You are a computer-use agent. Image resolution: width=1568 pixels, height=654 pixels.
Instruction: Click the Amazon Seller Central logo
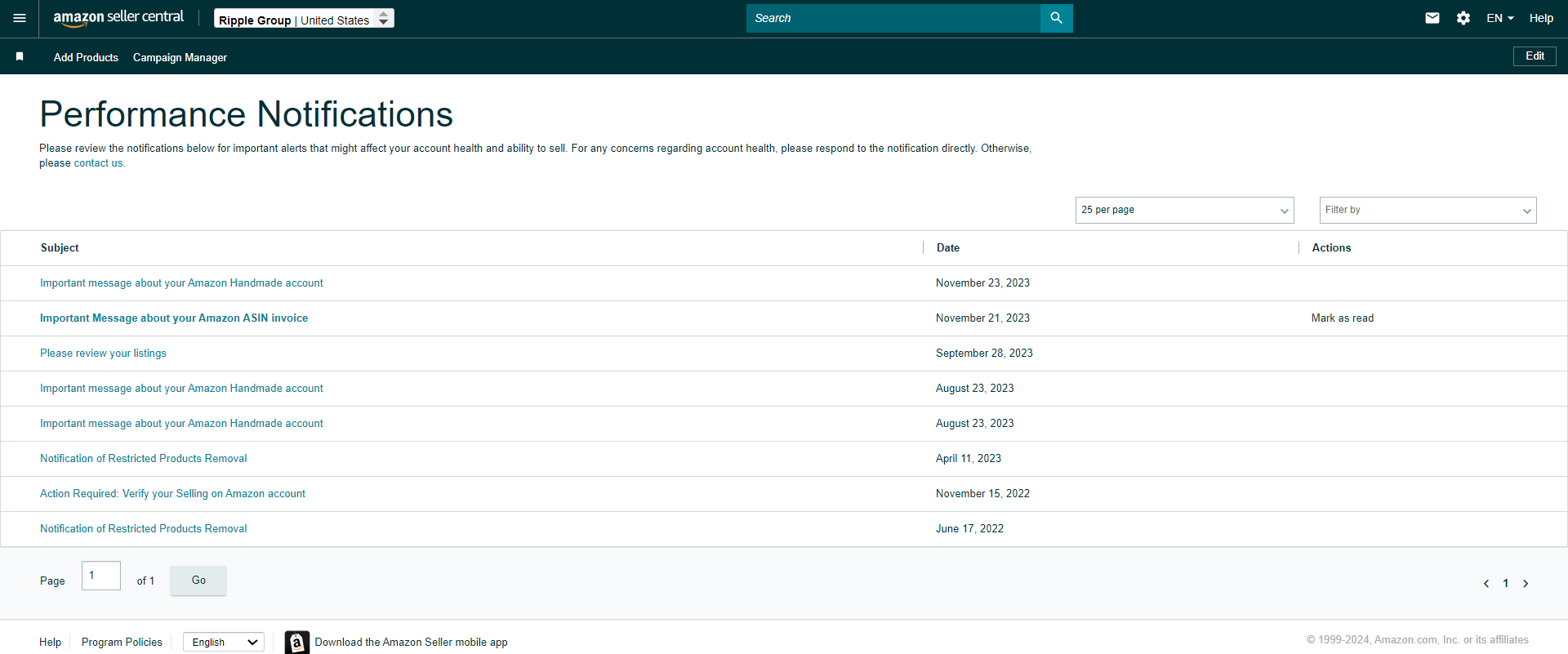click(118, 18)
